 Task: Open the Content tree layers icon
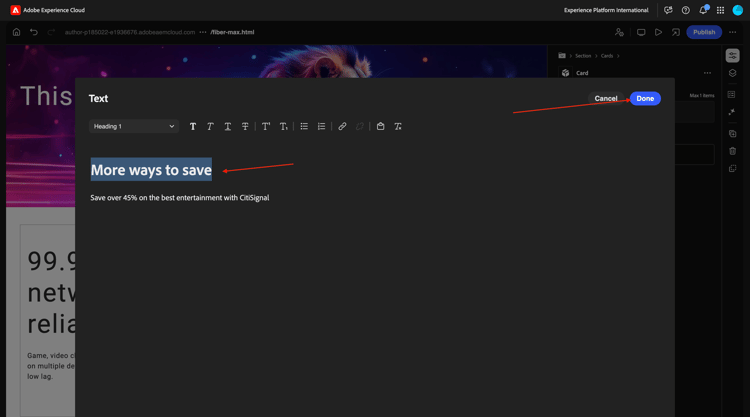(732, 73)
